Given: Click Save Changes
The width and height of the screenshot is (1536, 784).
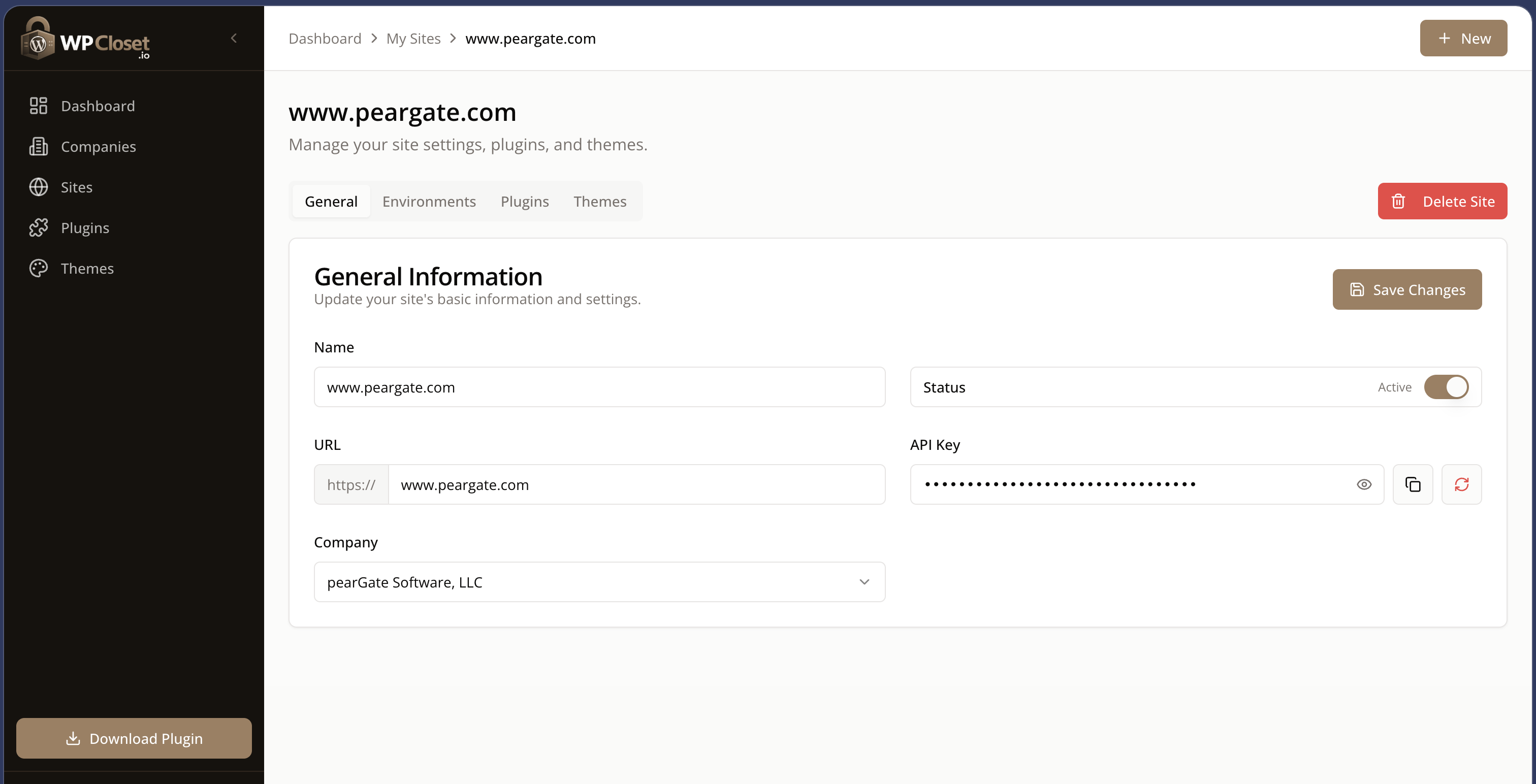Looking at the screenshot, I should coord(1406,289).
